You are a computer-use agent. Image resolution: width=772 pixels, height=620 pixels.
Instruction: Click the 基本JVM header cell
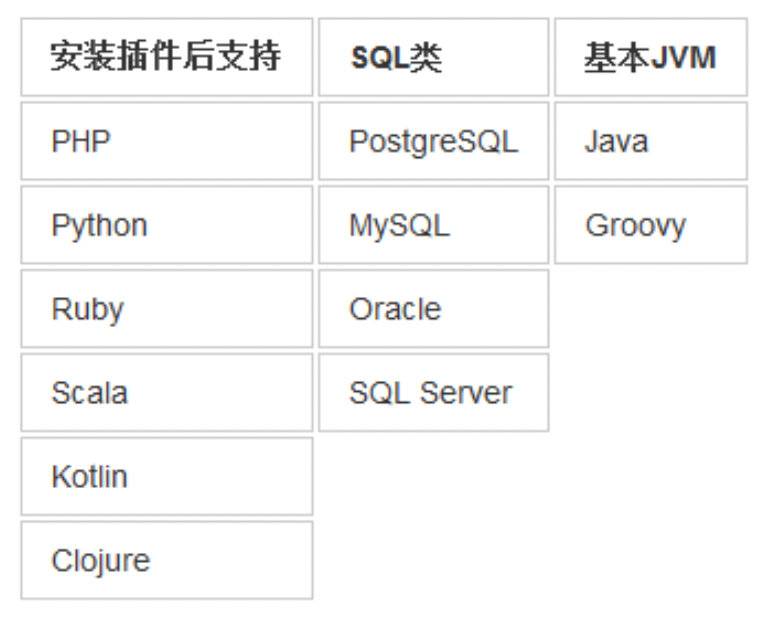coord(651,57)
